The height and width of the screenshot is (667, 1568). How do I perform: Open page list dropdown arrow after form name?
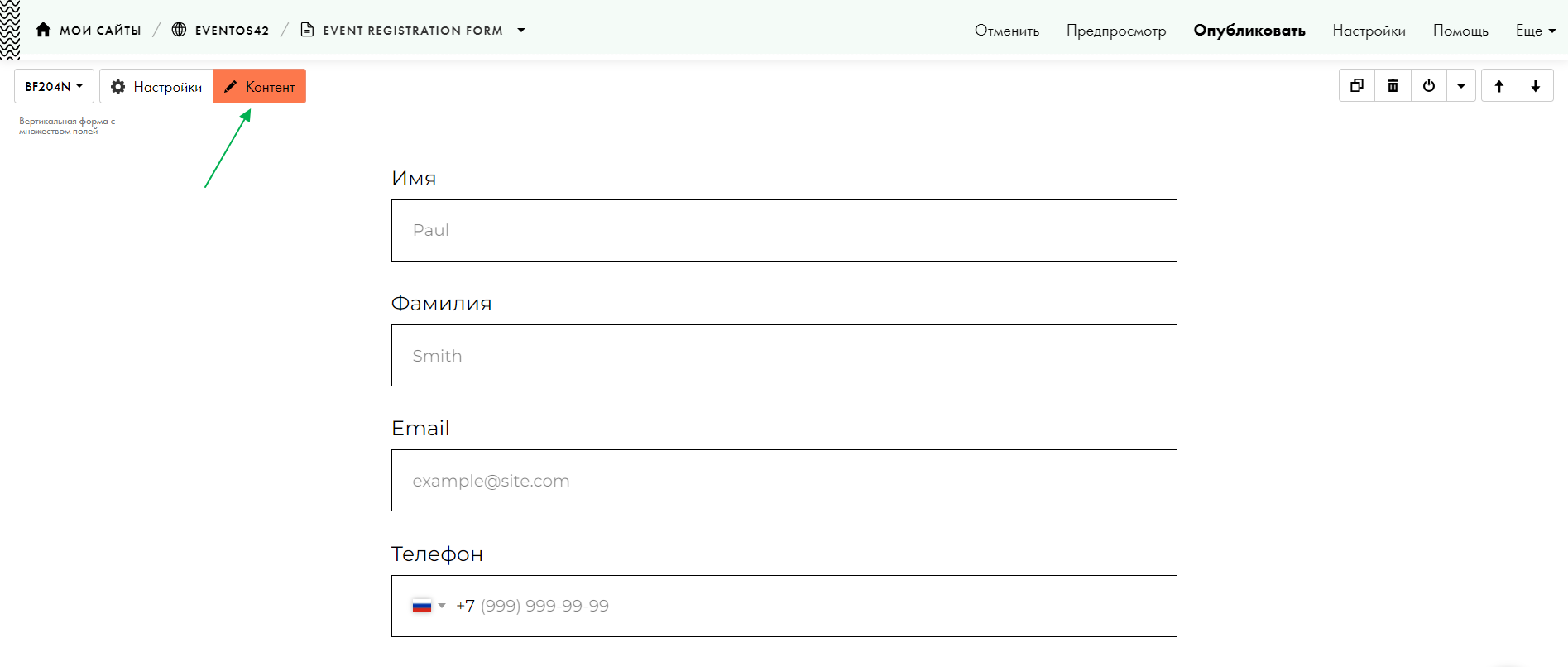(521, 31)
